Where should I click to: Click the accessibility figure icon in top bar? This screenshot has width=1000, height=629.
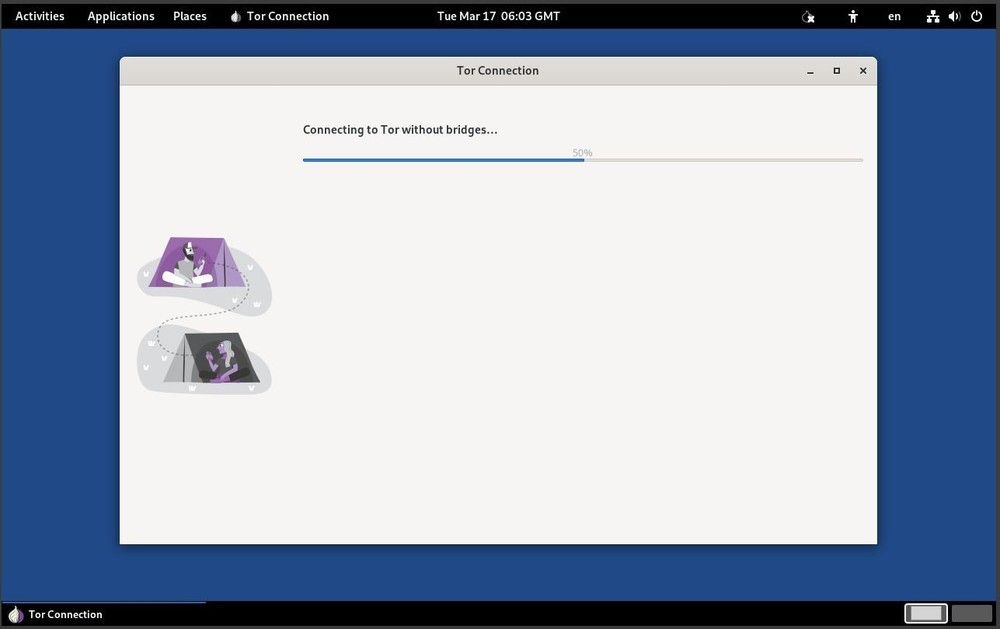(853, 16)
